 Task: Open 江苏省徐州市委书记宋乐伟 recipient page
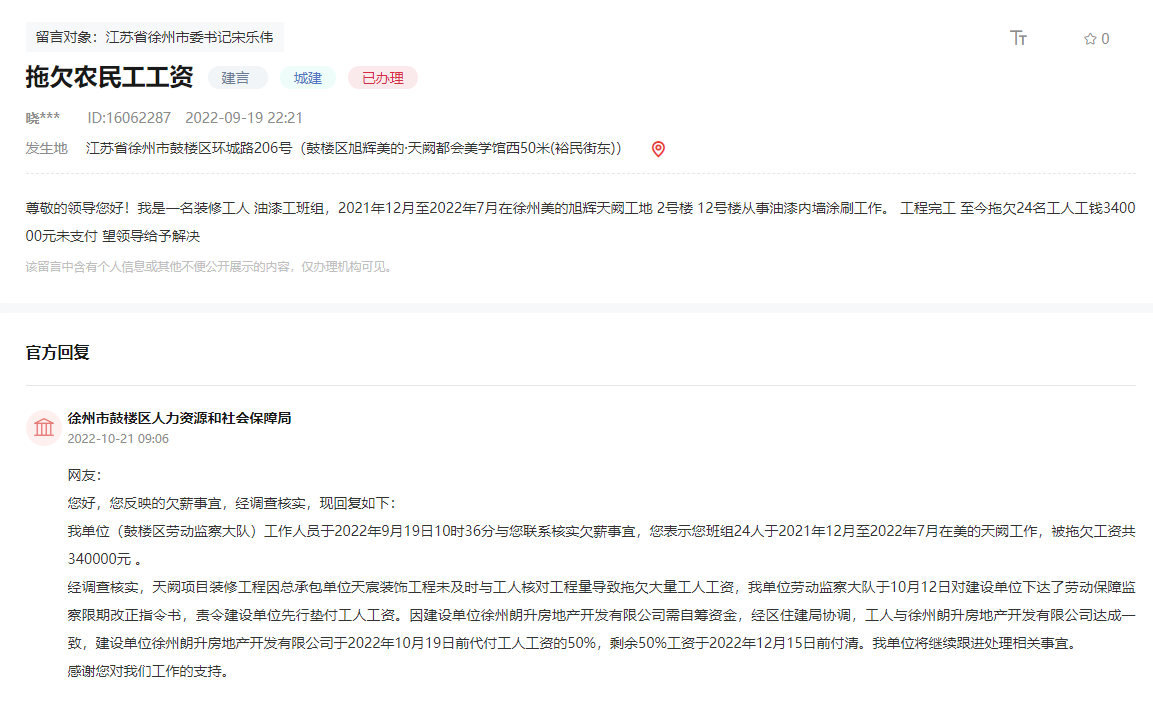195,36
